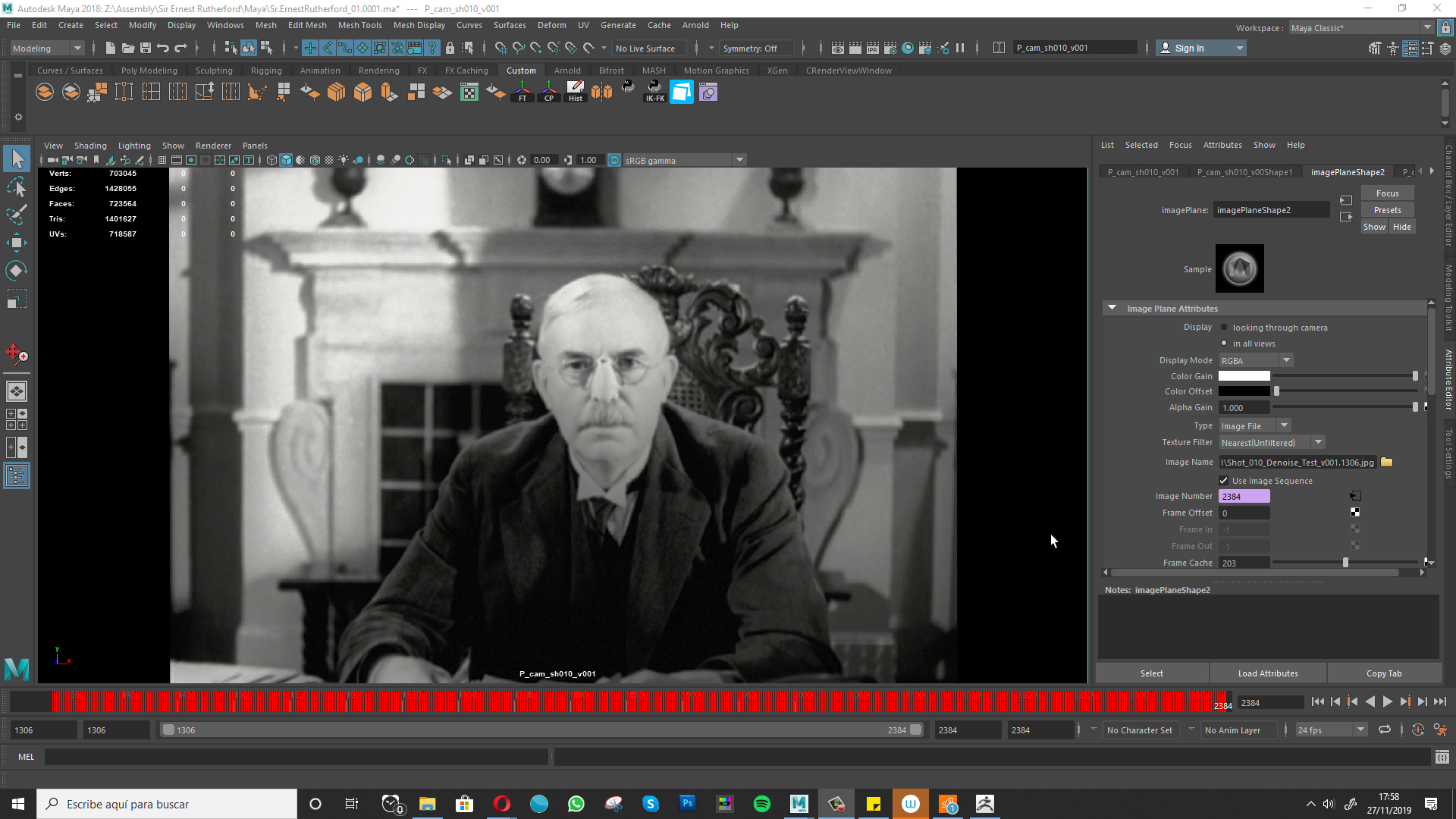Click the Pause Viewport 2.0 icon
The width and height of the screenshot is (1456, 819).
(x=960, y=48)
